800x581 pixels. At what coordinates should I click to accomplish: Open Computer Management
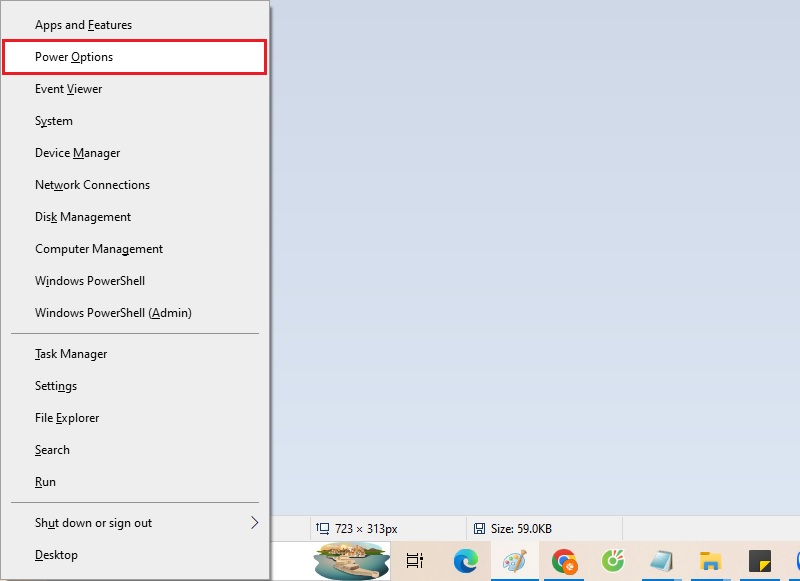(x=135, y=249)
